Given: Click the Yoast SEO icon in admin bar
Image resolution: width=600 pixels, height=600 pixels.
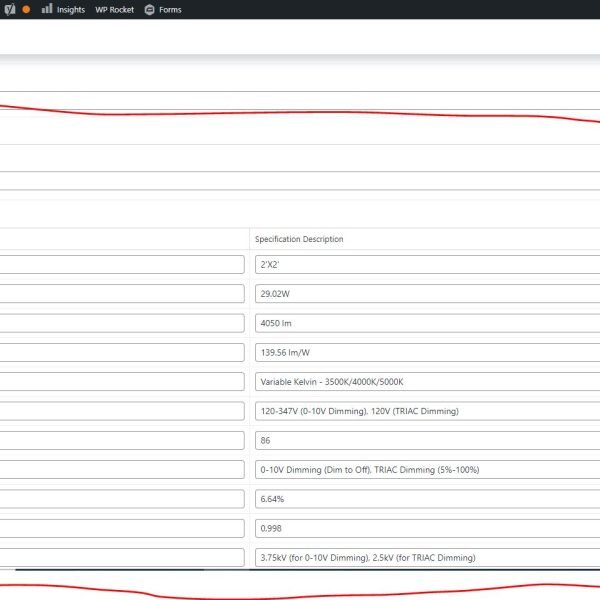Looking at the screenshot, I should tap(6, 9).
